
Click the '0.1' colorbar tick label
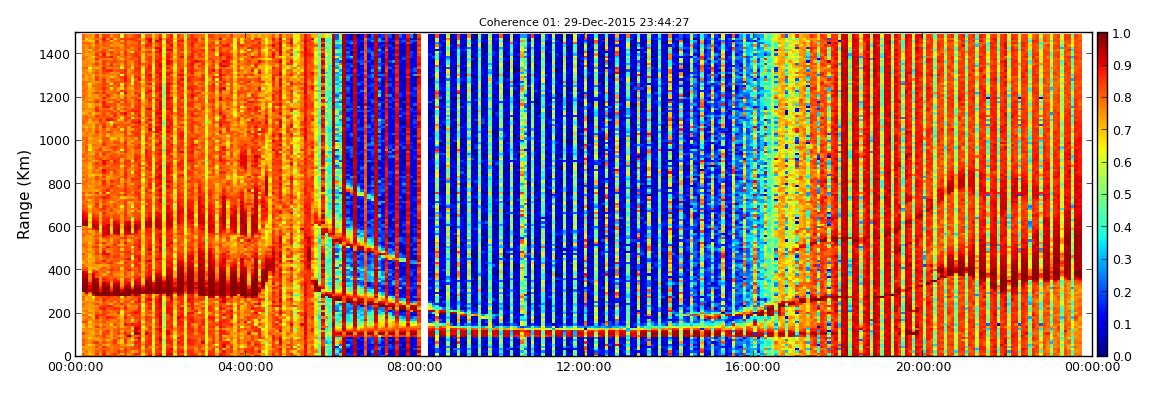1122,324
